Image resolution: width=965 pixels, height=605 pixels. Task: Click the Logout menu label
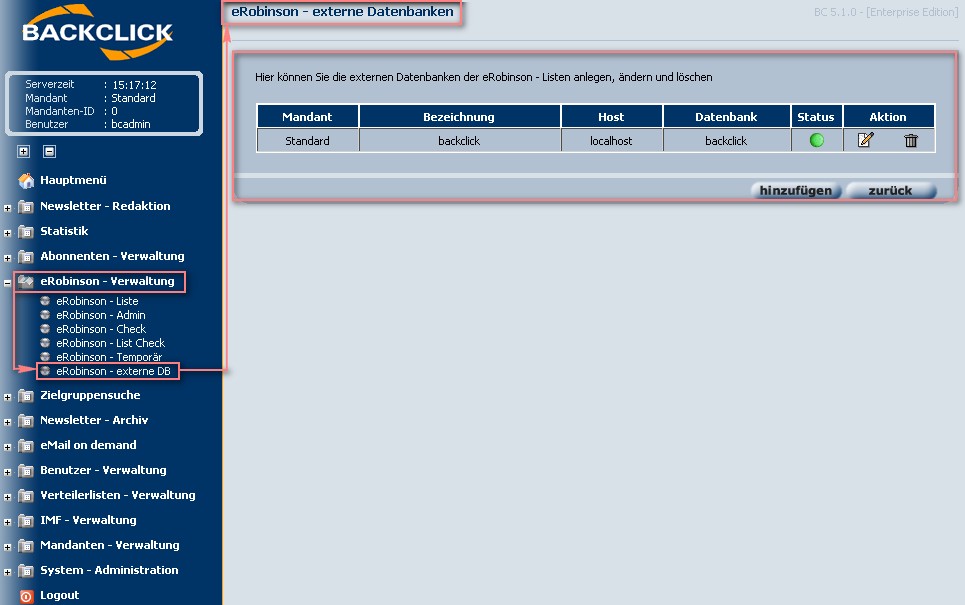pyautogui.click(x=60, y=595)
